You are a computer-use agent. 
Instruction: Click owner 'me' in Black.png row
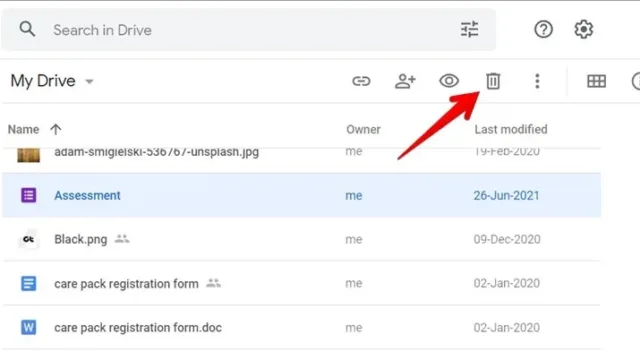(353, 239)
